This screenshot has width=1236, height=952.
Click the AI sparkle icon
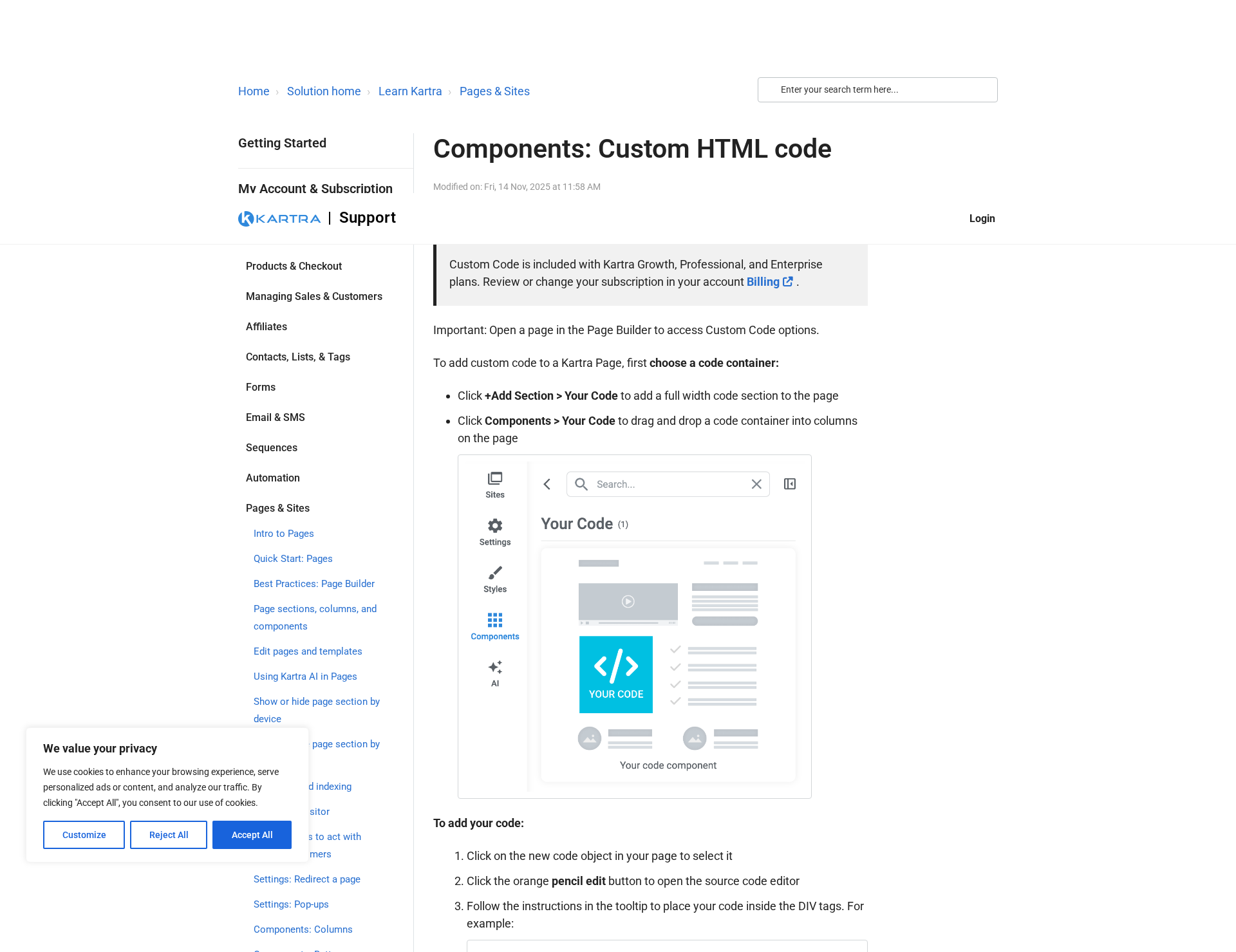pyautogui.click(x=494, y=667)
